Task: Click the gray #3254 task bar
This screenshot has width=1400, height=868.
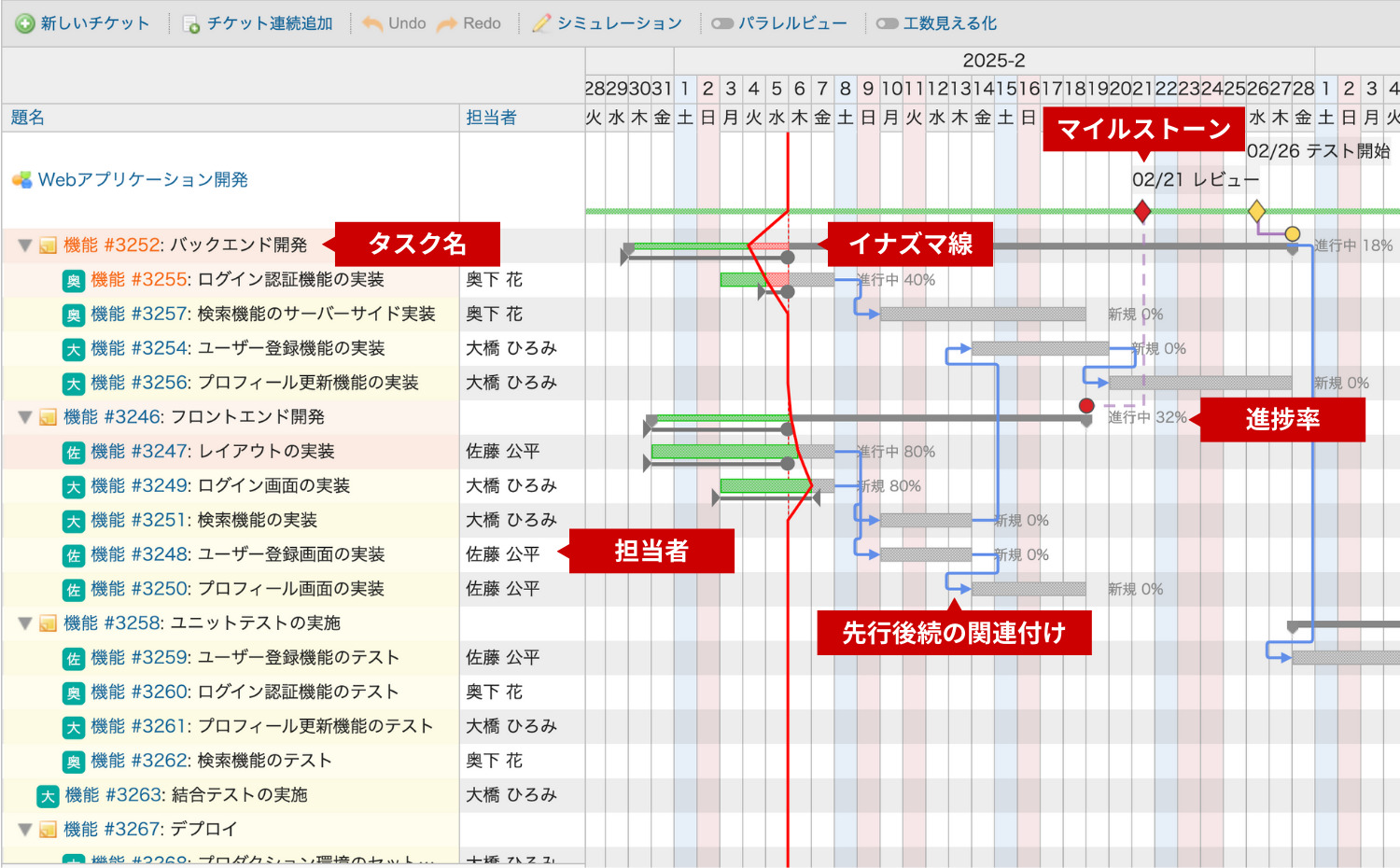Action: (1040, 348)
